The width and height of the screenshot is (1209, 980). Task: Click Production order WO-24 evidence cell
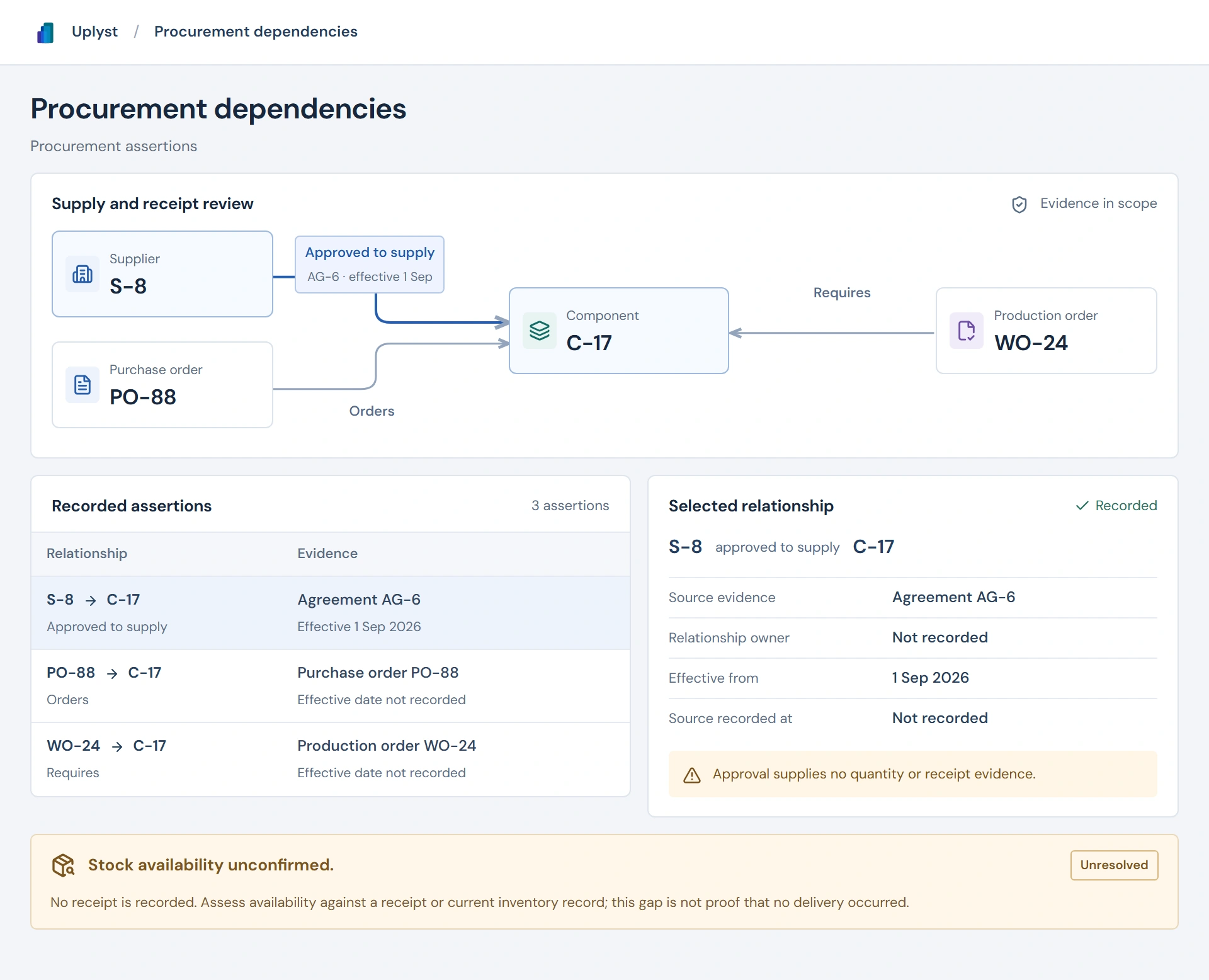387,746
